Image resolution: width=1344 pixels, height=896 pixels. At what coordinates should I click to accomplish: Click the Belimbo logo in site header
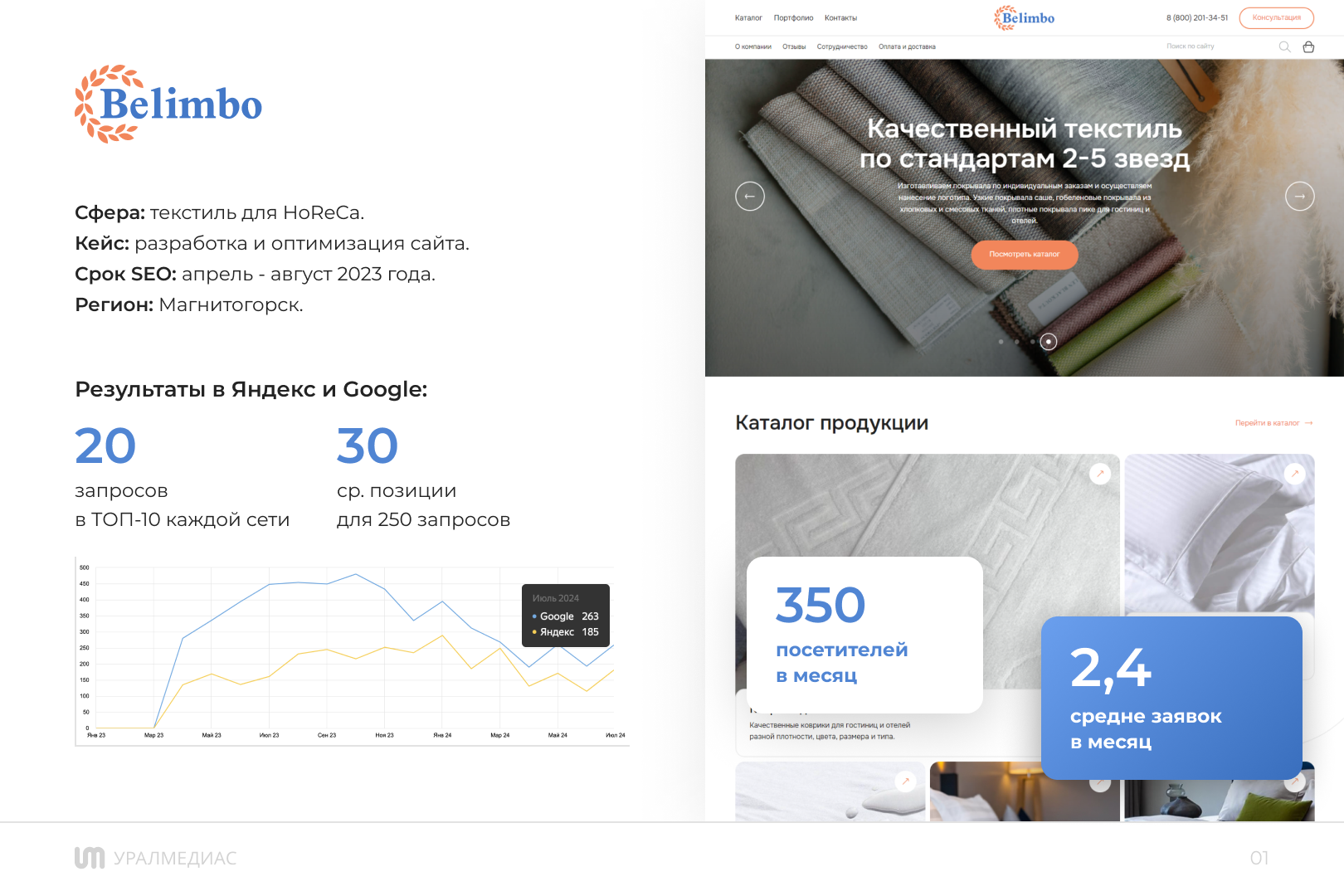point(1025,18)
